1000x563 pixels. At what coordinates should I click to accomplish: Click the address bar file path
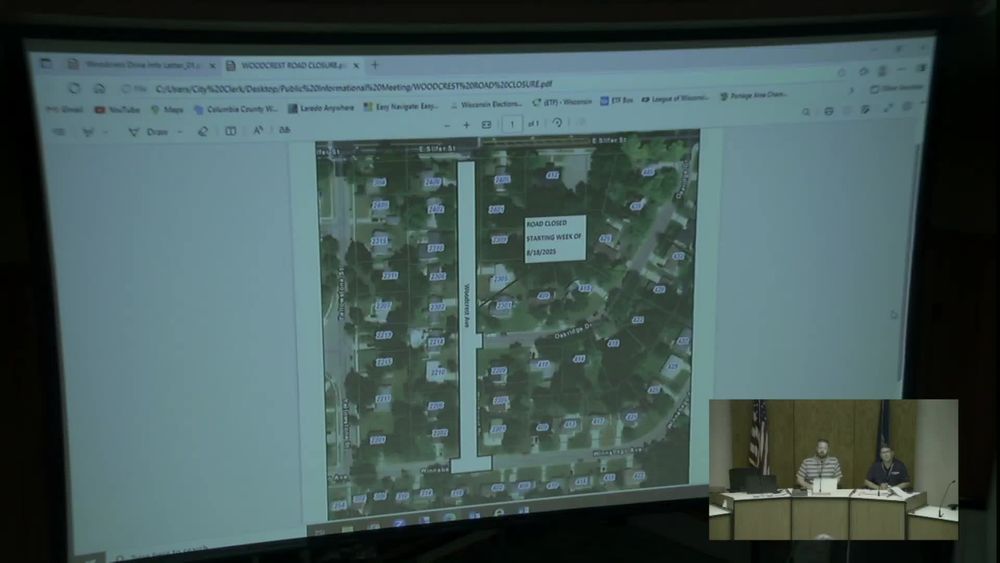pos(354,85)
